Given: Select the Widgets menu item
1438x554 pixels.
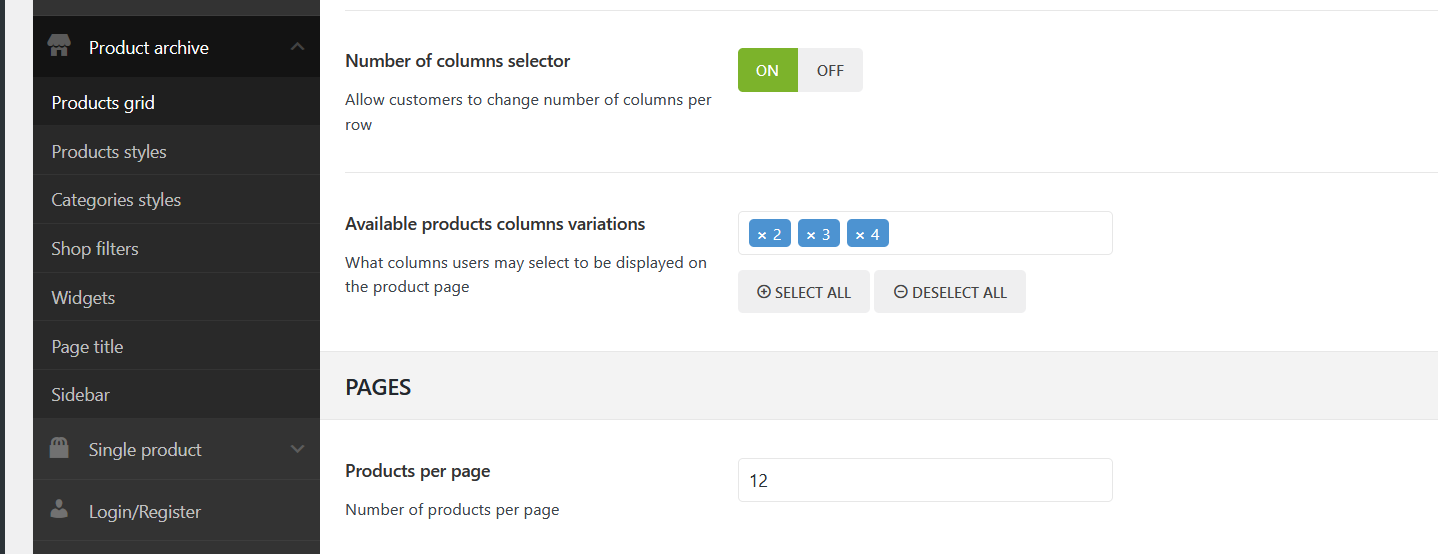Looking at the screenshot, I should pos(83,298).
